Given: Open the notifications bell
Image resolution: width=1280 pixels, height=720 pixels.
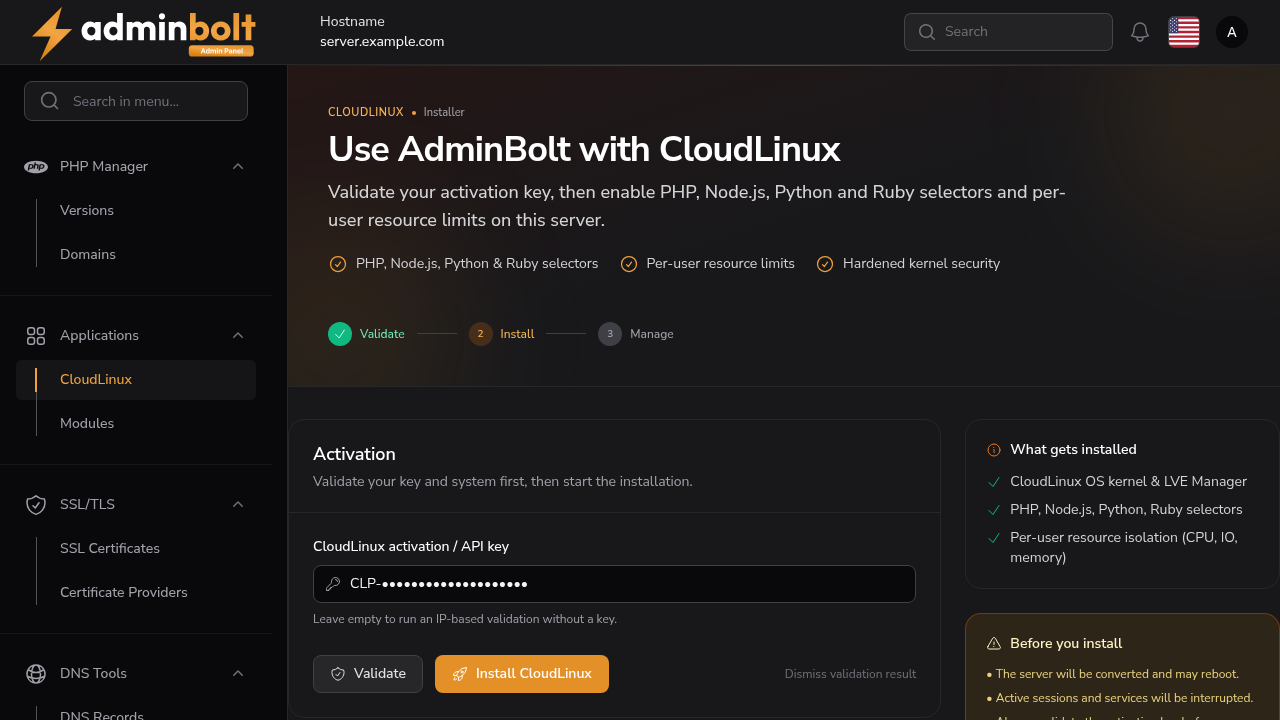Looking at the screenshot, I should point(1140,32).
